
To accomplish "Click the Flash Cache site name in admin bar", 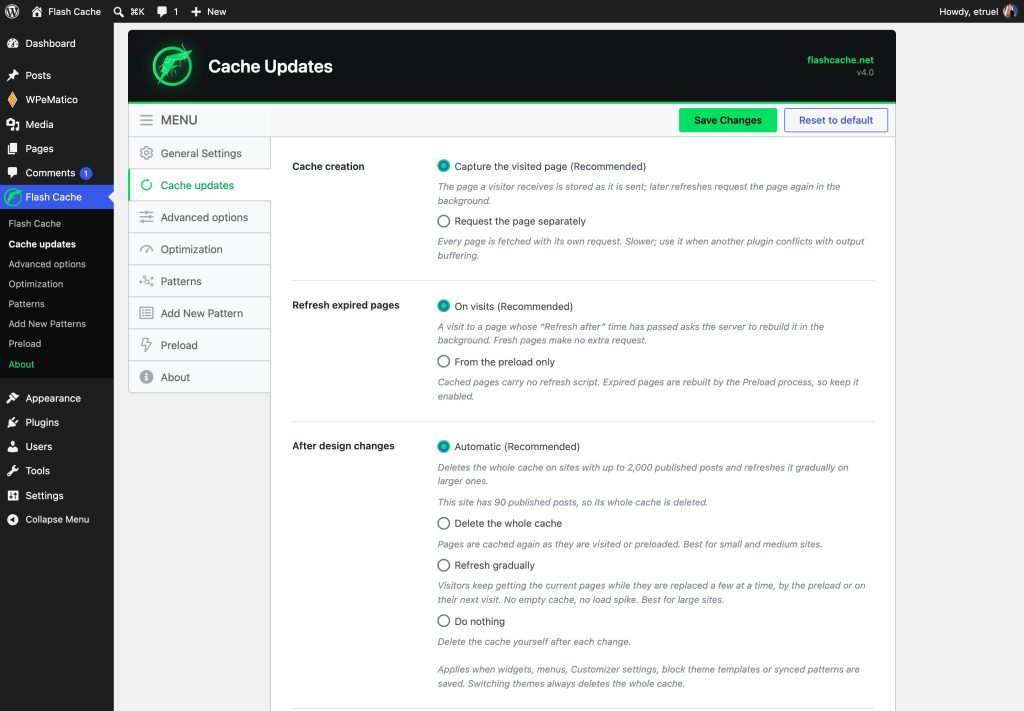I will (x=74, y=11).
